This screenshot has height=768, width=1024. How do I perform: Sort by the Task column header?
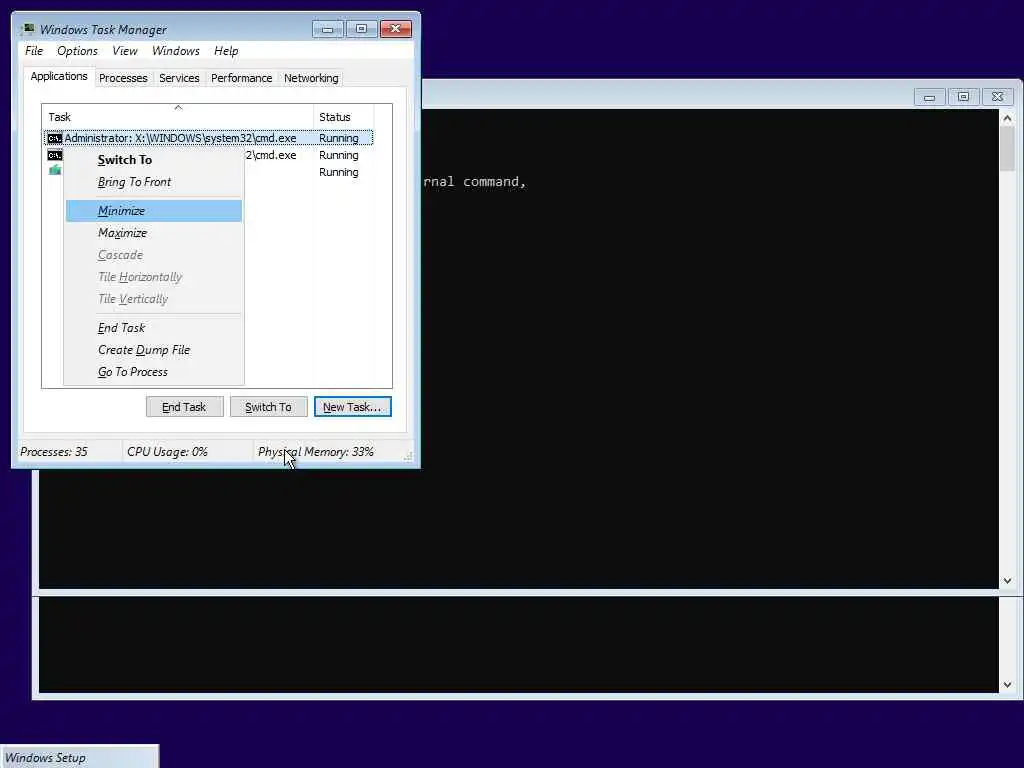(x=178, y=117)
